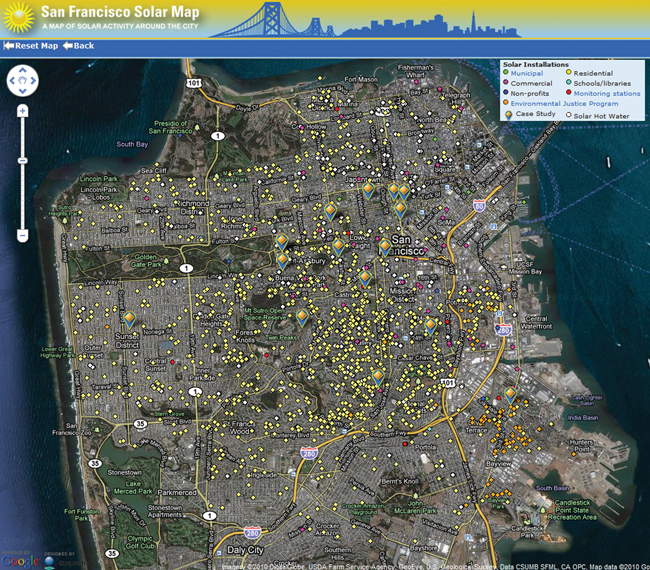Open the Monitoring stations legend link
The image size is (650, 570).
click(x=606, y=94)
